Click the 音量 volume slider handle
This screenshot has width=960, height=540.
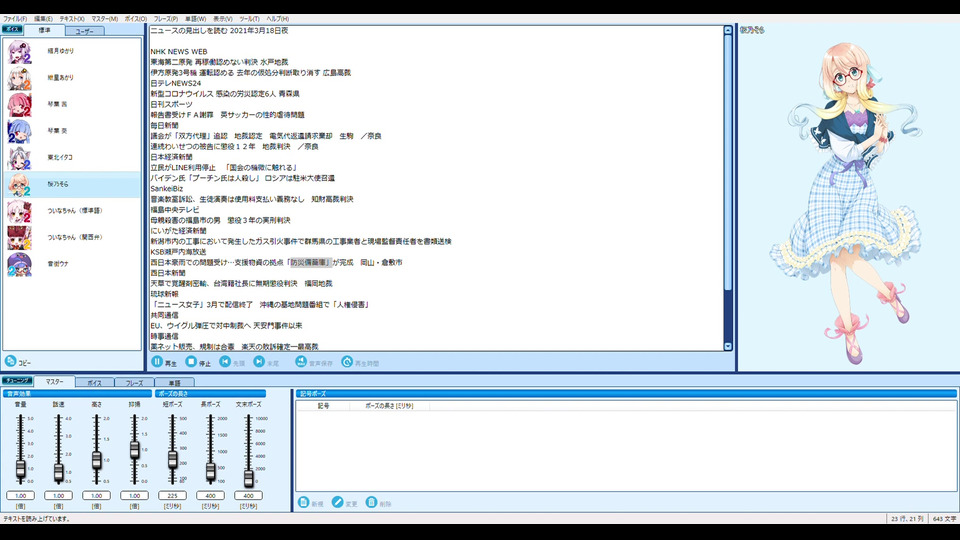[x=20, y=469]
